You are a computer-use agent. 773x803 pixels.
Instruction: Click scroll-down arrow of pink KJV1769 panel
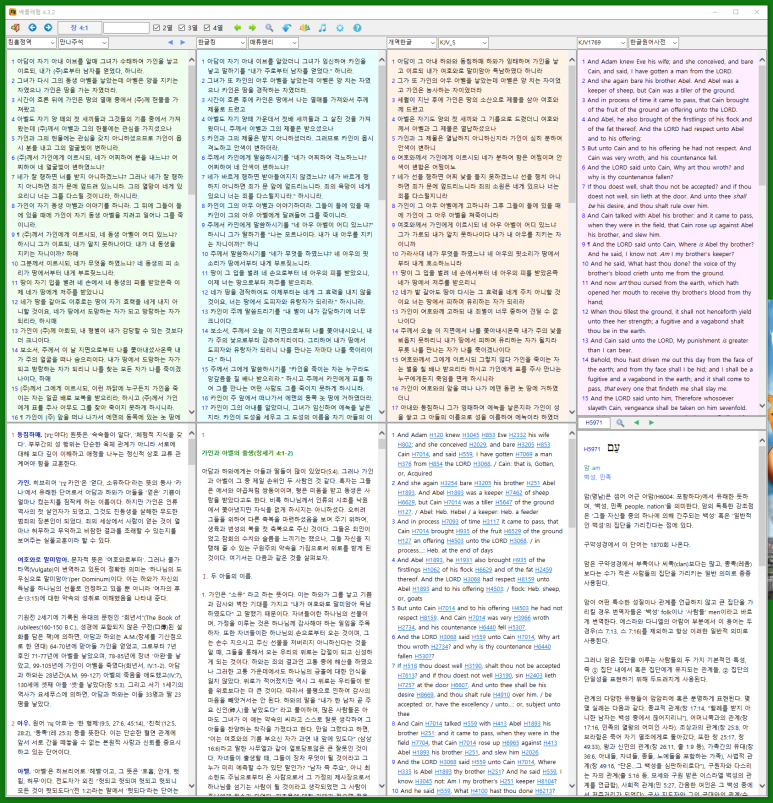(x=762, y=406)
